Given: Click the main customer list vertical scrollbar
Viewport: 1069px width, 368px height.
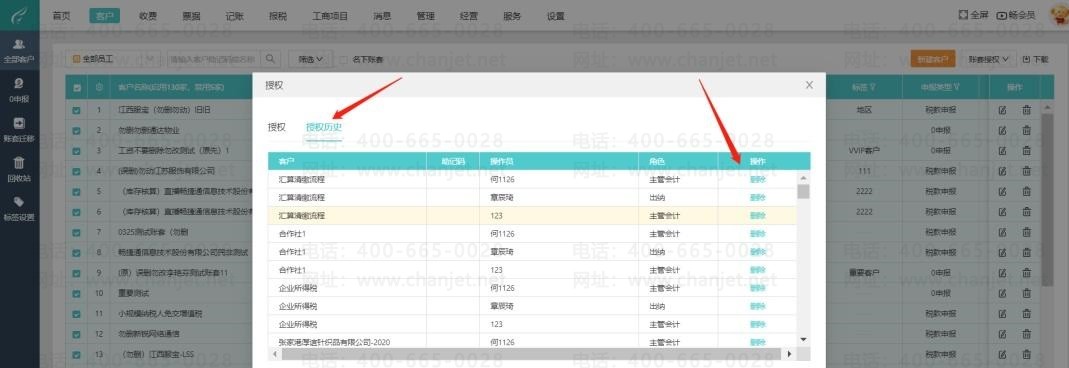Looking at the screenshot, I should pos(1047,200).
